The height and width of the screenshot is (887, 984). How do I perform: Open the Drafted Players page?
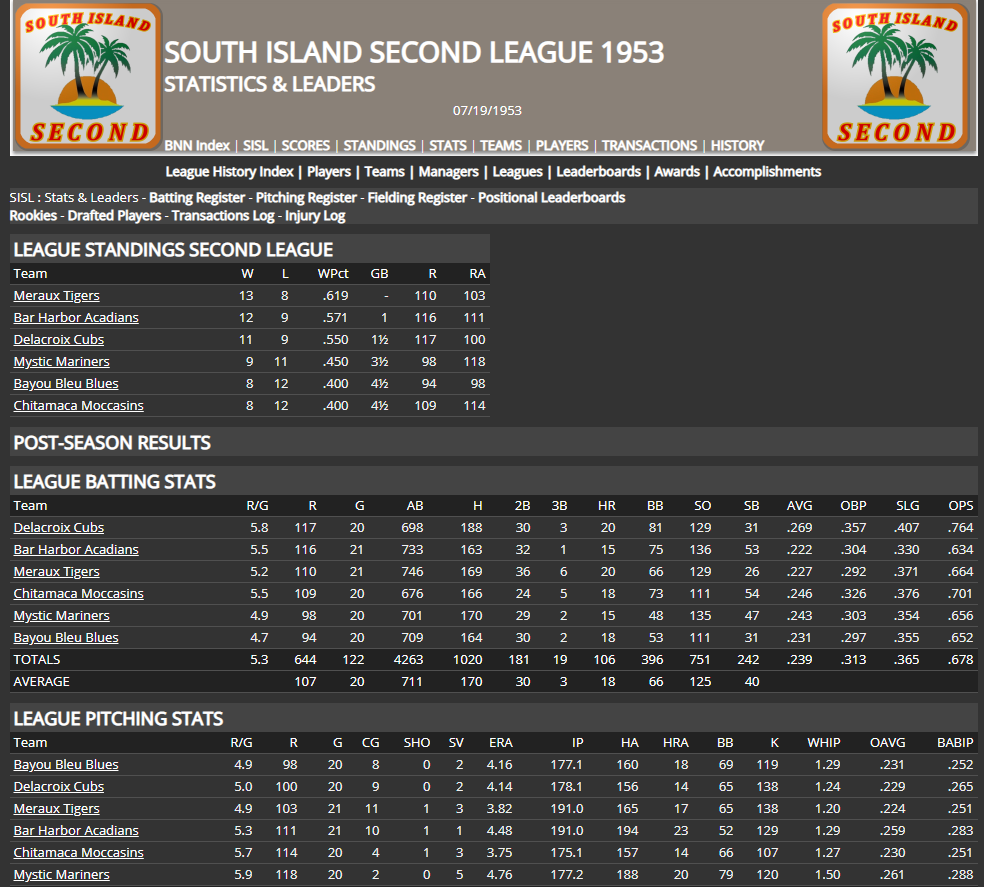[114, 215]
